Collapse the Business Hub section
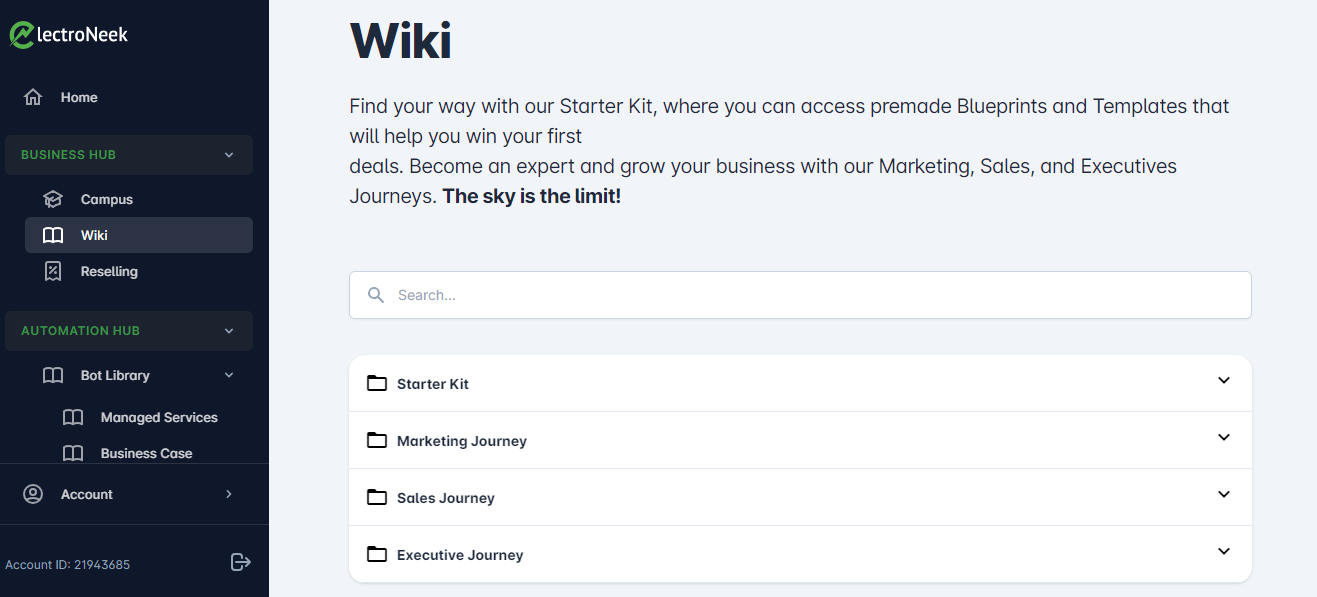The width and height of the screenshot is (1317, 597). pyautogui.click(x=229, y=155)
